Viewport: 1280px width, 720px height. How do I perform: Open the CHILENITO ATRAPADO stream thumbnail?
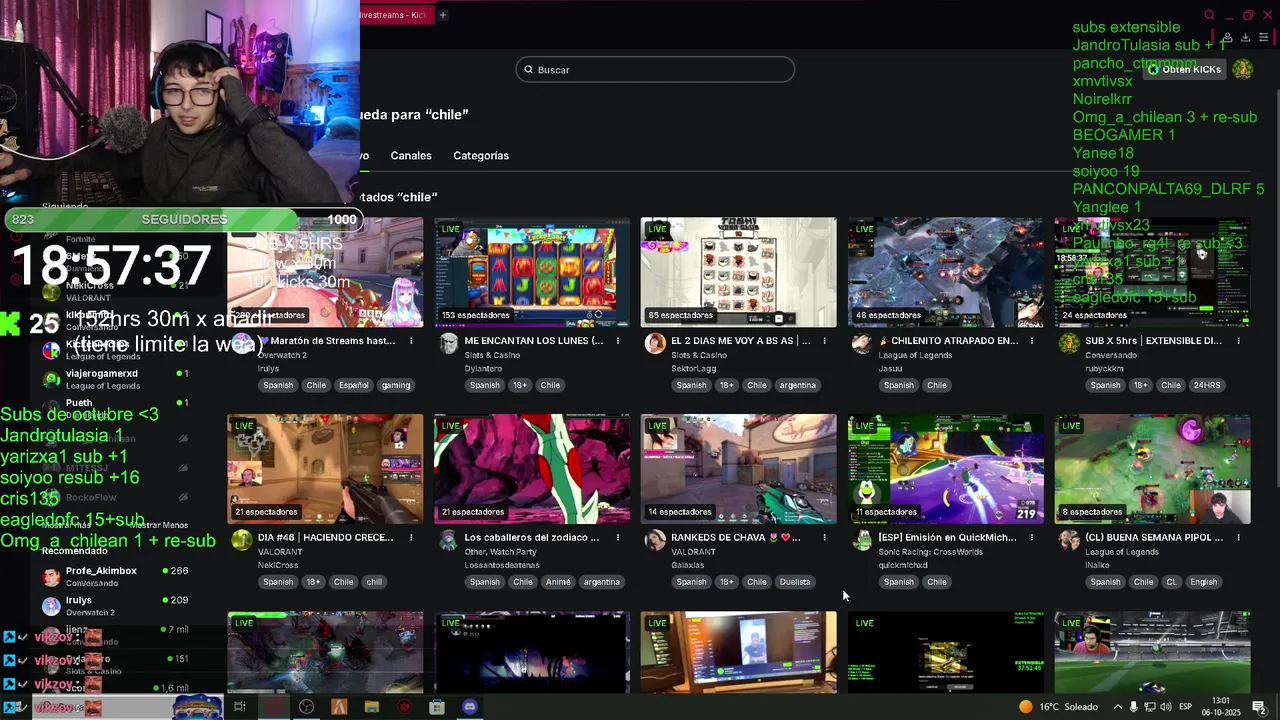[945, 272]
